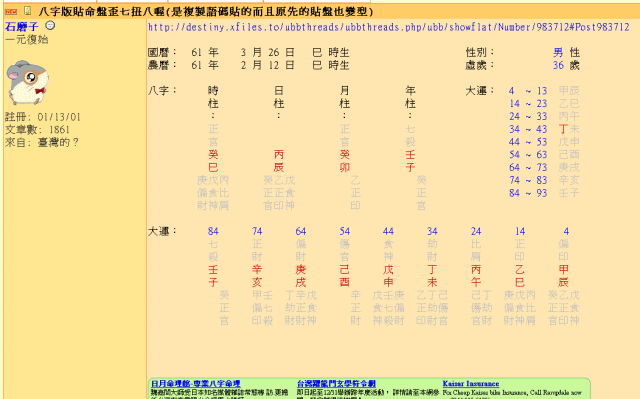Click the red 甲辰 in the bottom row
Viewport: 640px width, 399px height.
pos(564,276)
